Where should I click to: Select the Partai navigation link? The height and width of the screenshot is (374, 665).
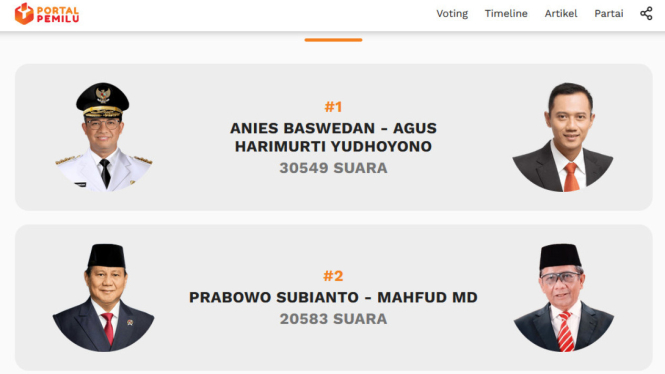click(x=609, y=14)
